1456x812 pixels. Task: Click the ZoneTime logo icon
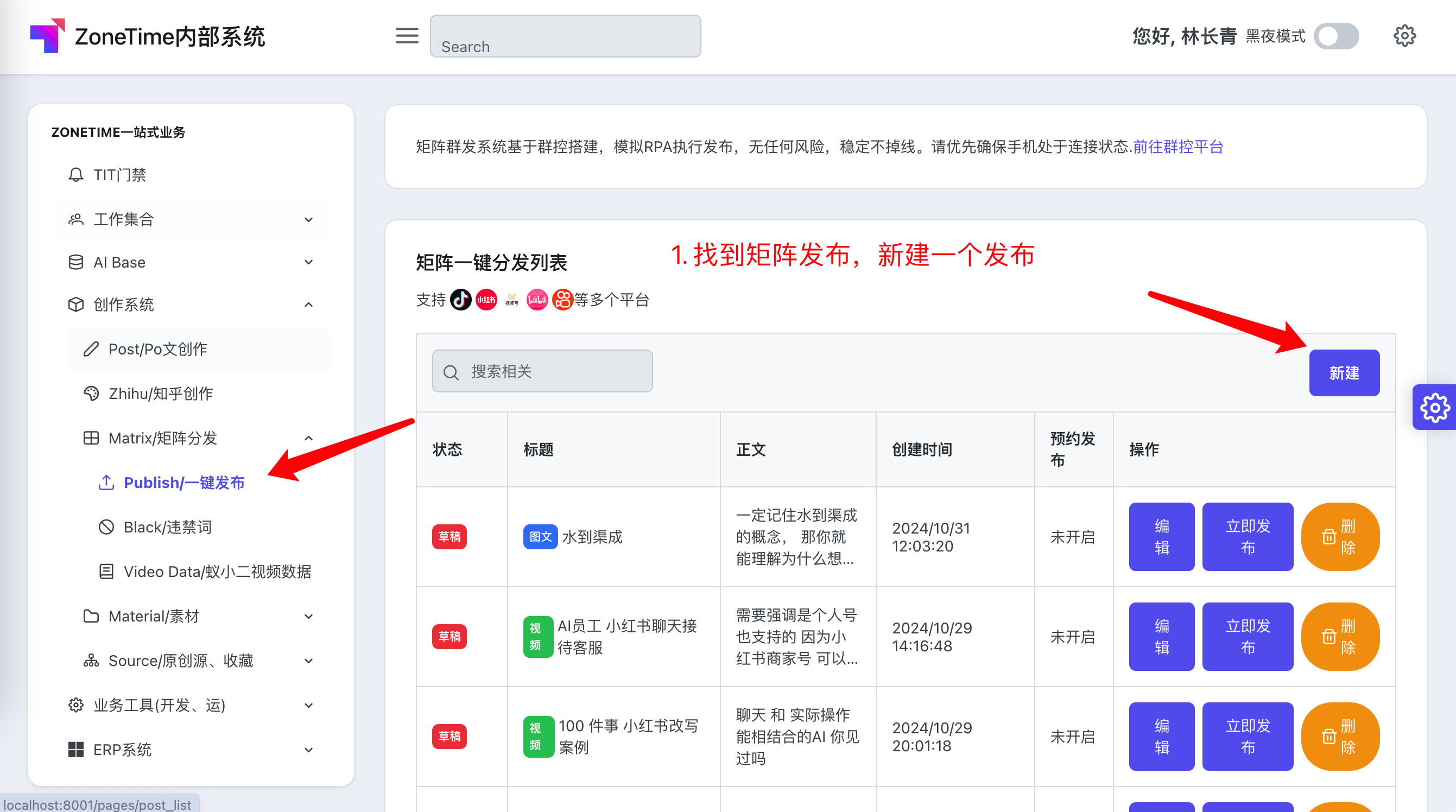pos(47,36)
